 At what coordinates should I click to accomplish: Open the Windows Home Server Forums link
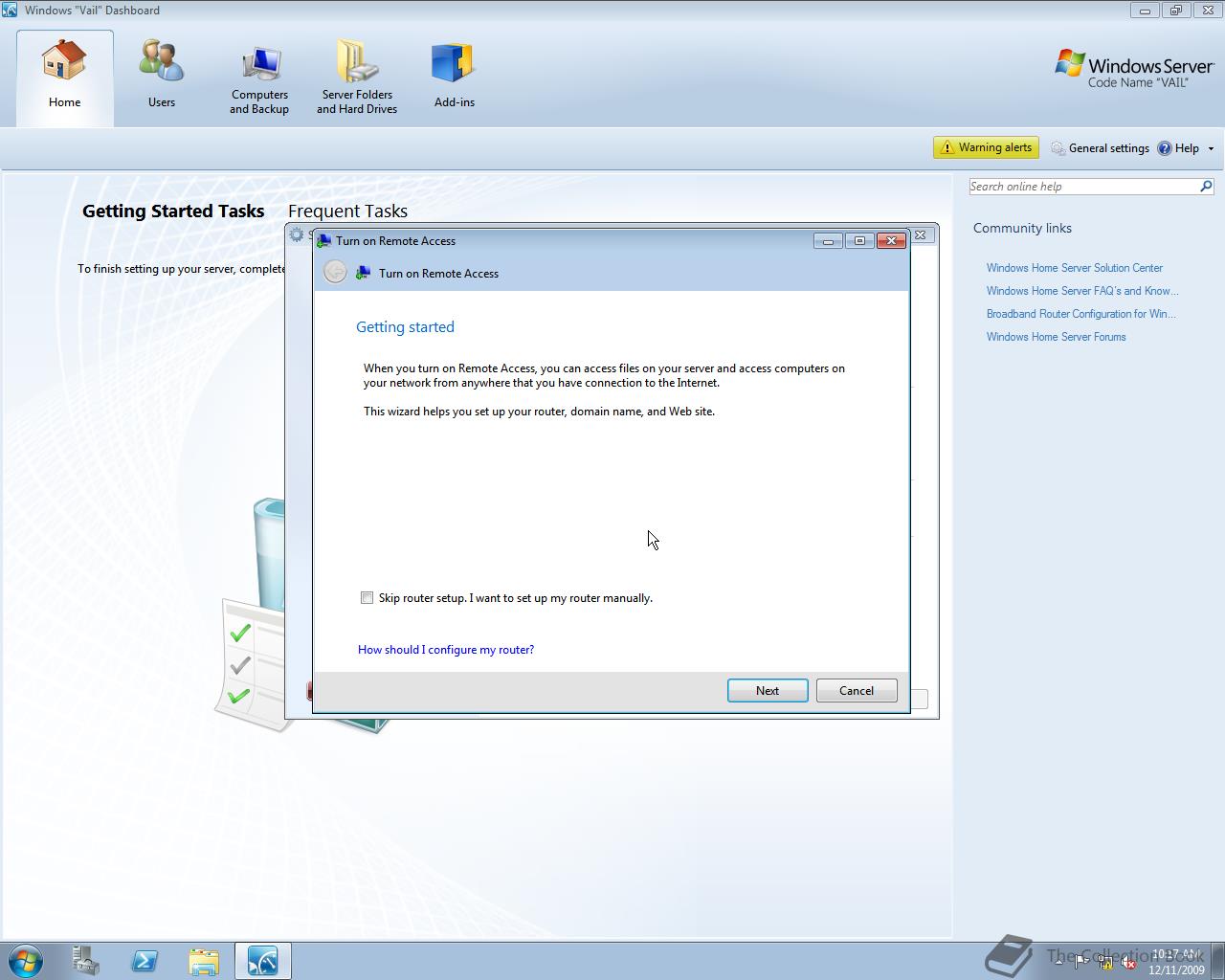point(1057,337)
